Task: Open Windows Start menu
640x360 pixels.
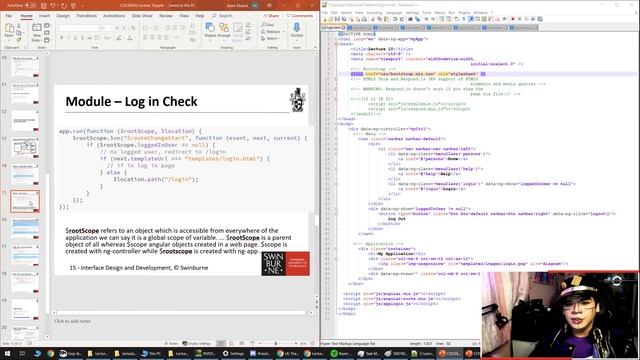Action: point(7,353)
